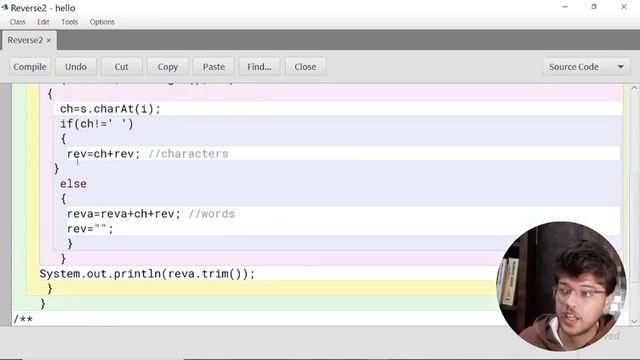Screen dimensions: 640x360
Task: Click the vertical scrollbar track
Action: pyautogui.click(x=634, y=204)
